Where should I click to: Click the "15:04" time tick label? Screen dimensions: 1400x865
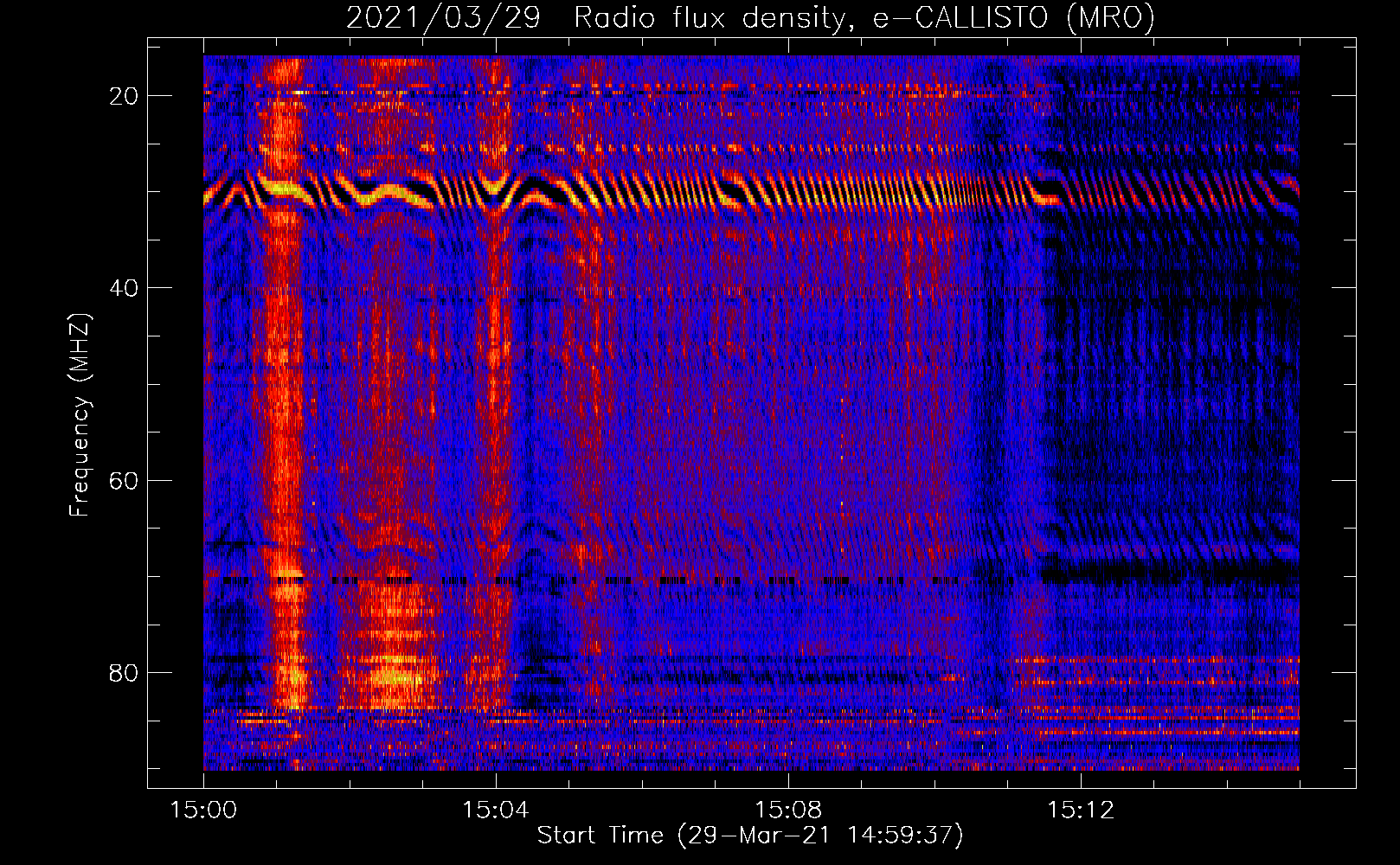point(496,811)
